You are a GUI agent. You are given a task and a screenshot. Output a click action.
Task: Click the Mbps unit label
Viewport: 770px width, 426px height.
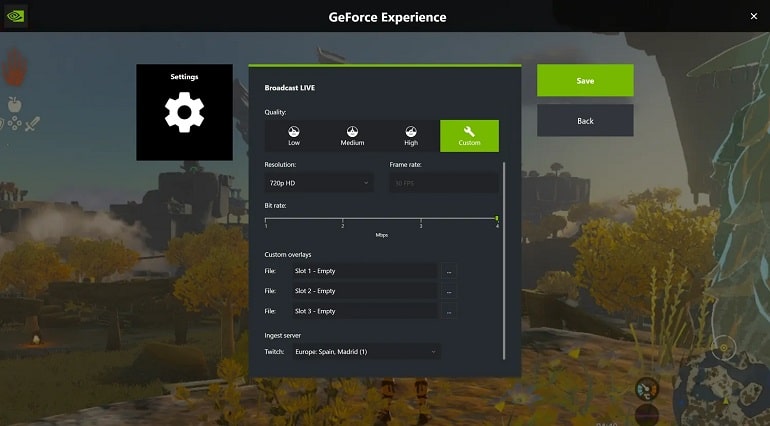pos(382,235)
